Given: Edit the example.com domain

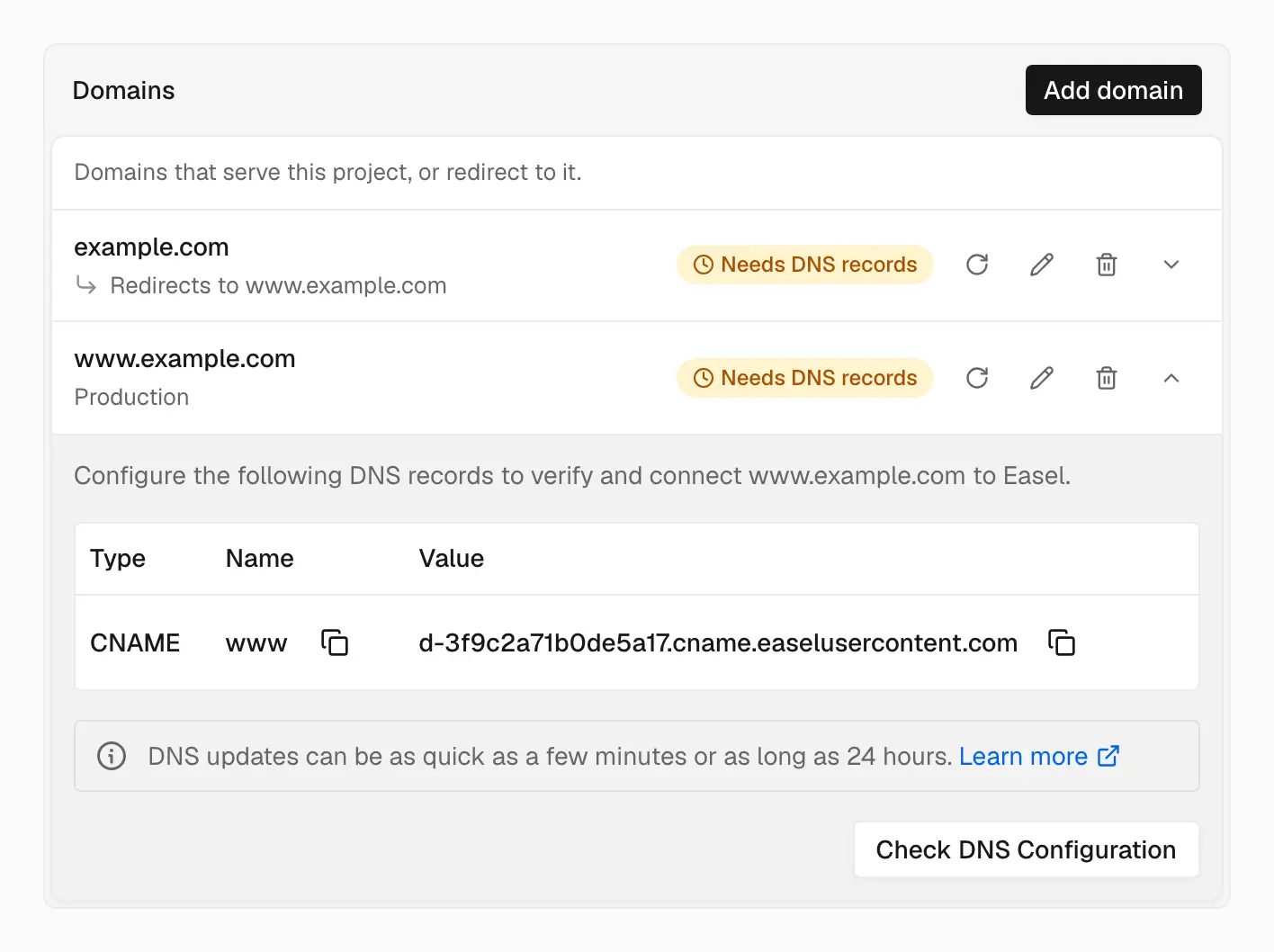Looking at the screenshot, I should click(1042, 265).
